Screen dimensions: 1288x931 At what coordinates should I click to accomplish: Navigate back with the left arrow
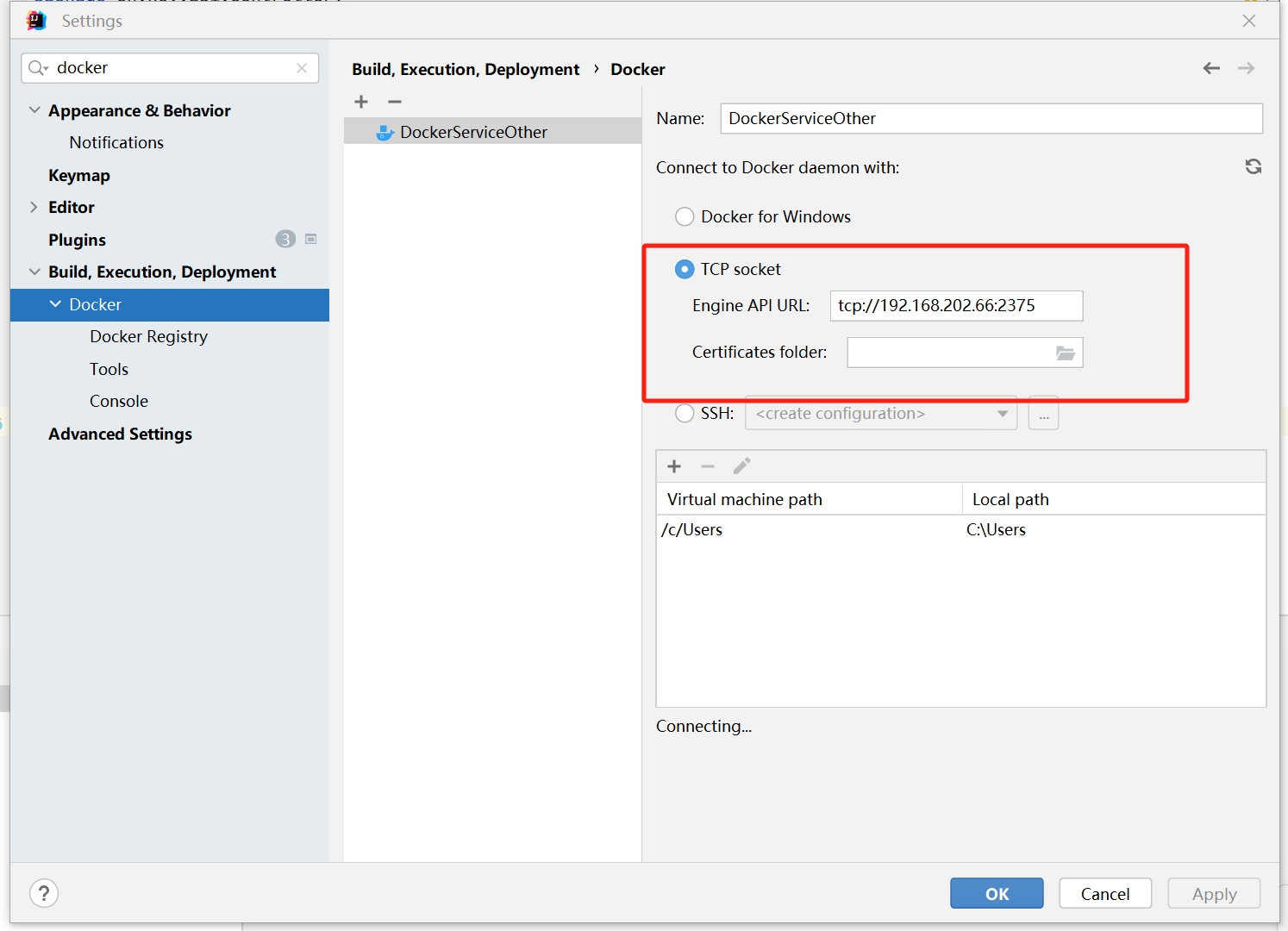1211,68
